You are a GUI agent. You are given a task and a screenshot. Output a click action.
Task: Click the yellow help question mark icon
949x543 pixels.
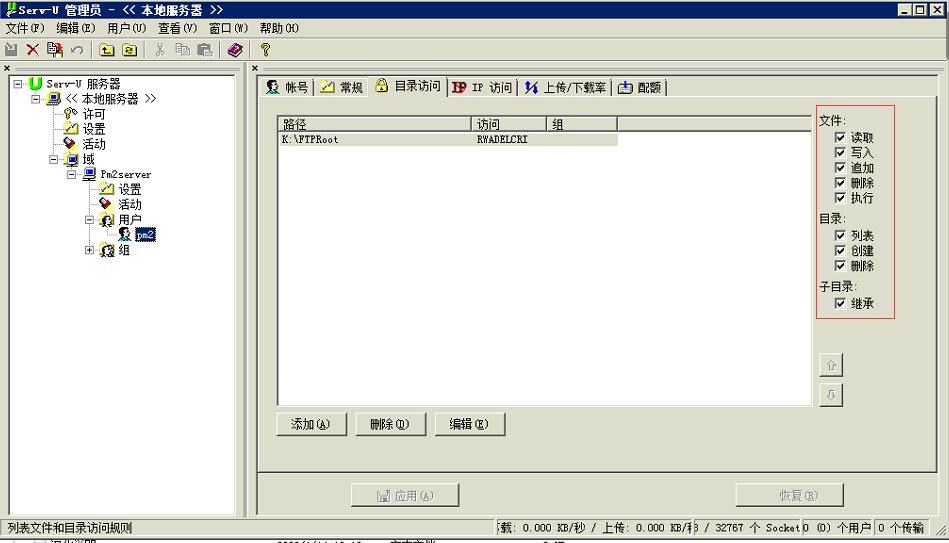click(x=265, y=49)
